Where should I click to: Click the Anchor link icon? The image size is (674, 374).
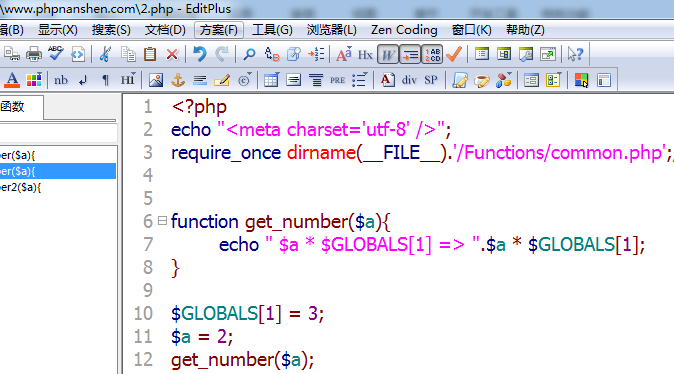point(178,80)
